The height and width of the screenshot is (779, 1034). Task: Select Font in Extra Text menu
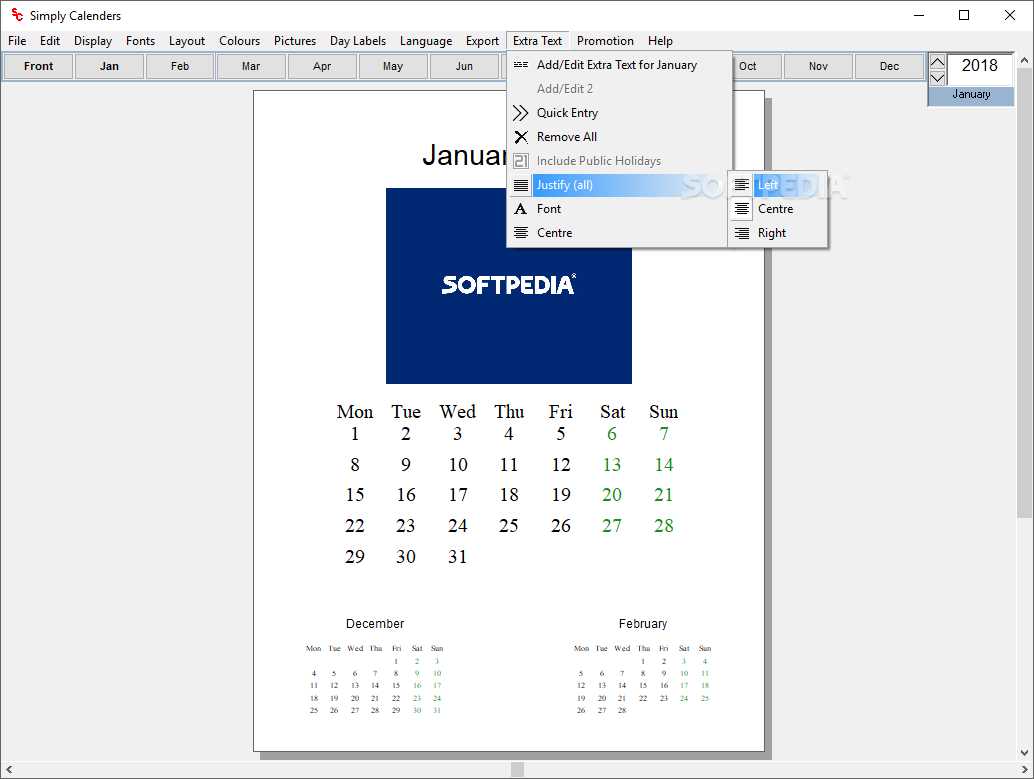click(x=620, y=209)
